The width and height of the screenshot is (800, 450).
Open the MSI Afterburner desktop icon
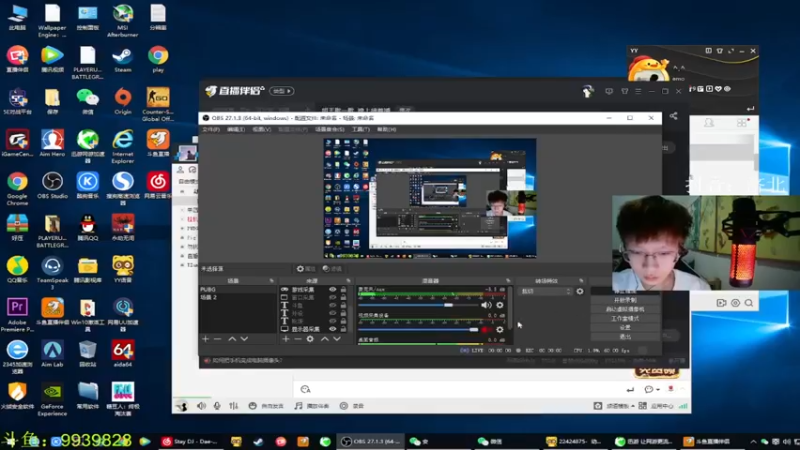pos(122,20)
